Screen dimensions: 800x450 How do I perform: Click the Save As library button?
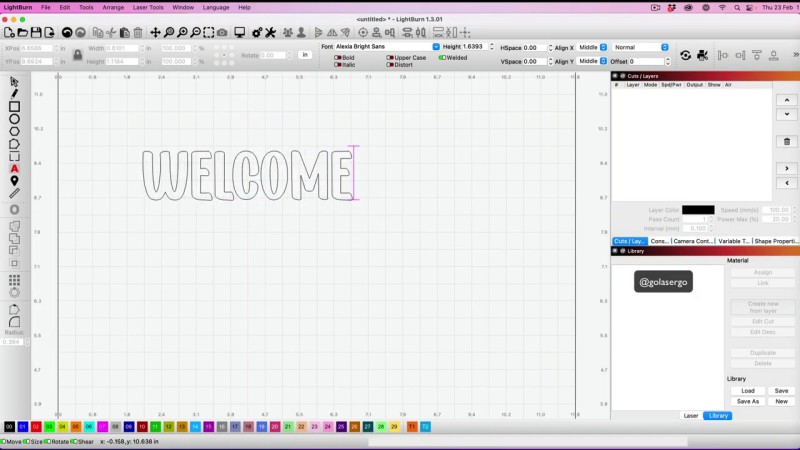(748, 401)
